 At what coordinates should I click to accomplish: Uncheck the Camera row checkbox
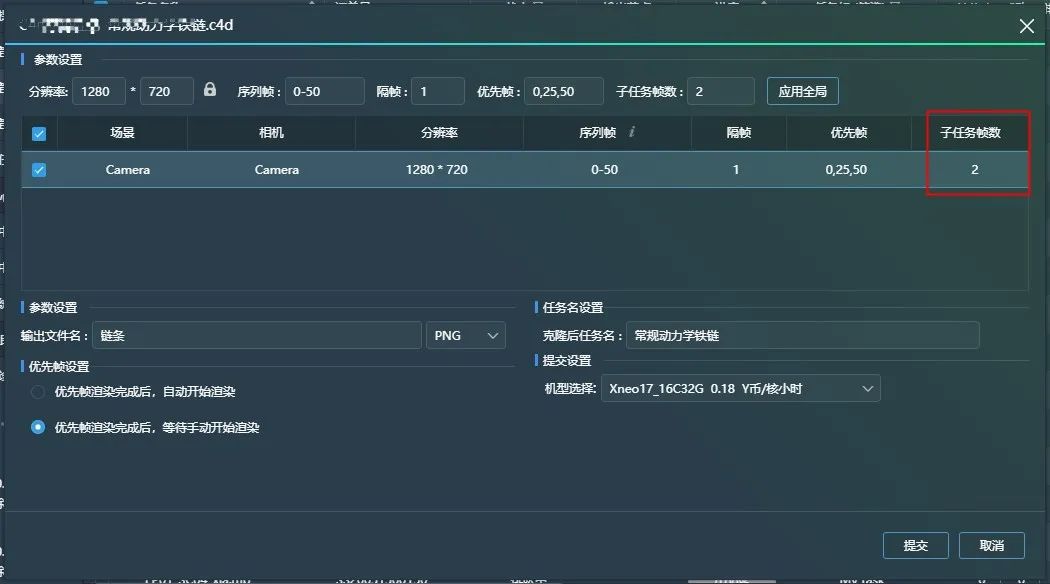[39, 170]
